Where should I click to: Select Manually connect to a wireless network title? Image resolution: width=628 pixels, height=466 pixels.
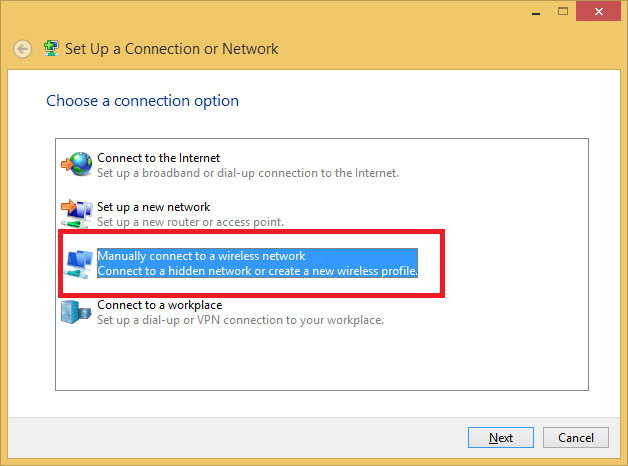tap(201, 257)
